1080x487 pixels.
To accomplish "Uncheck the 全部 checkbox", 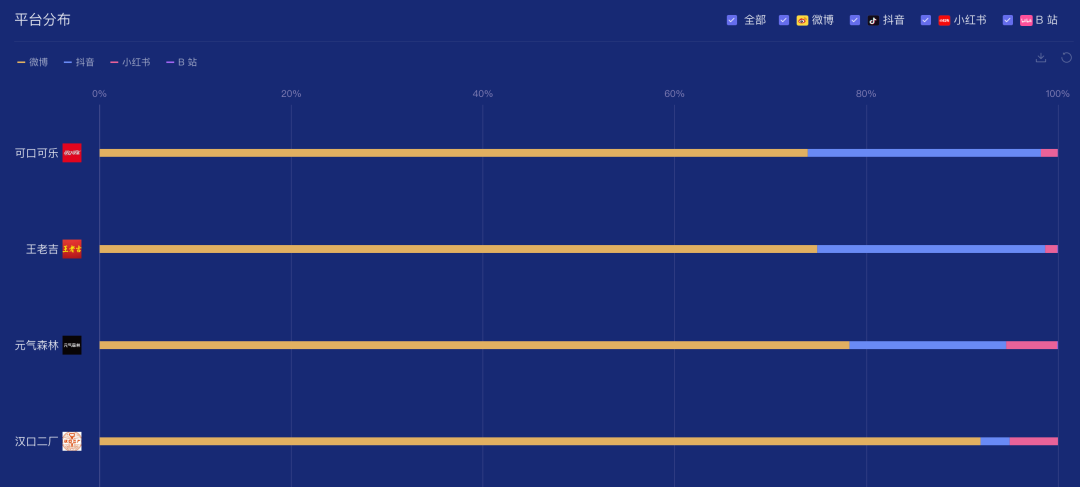I will pyautogui.click(x=732, y=21).
